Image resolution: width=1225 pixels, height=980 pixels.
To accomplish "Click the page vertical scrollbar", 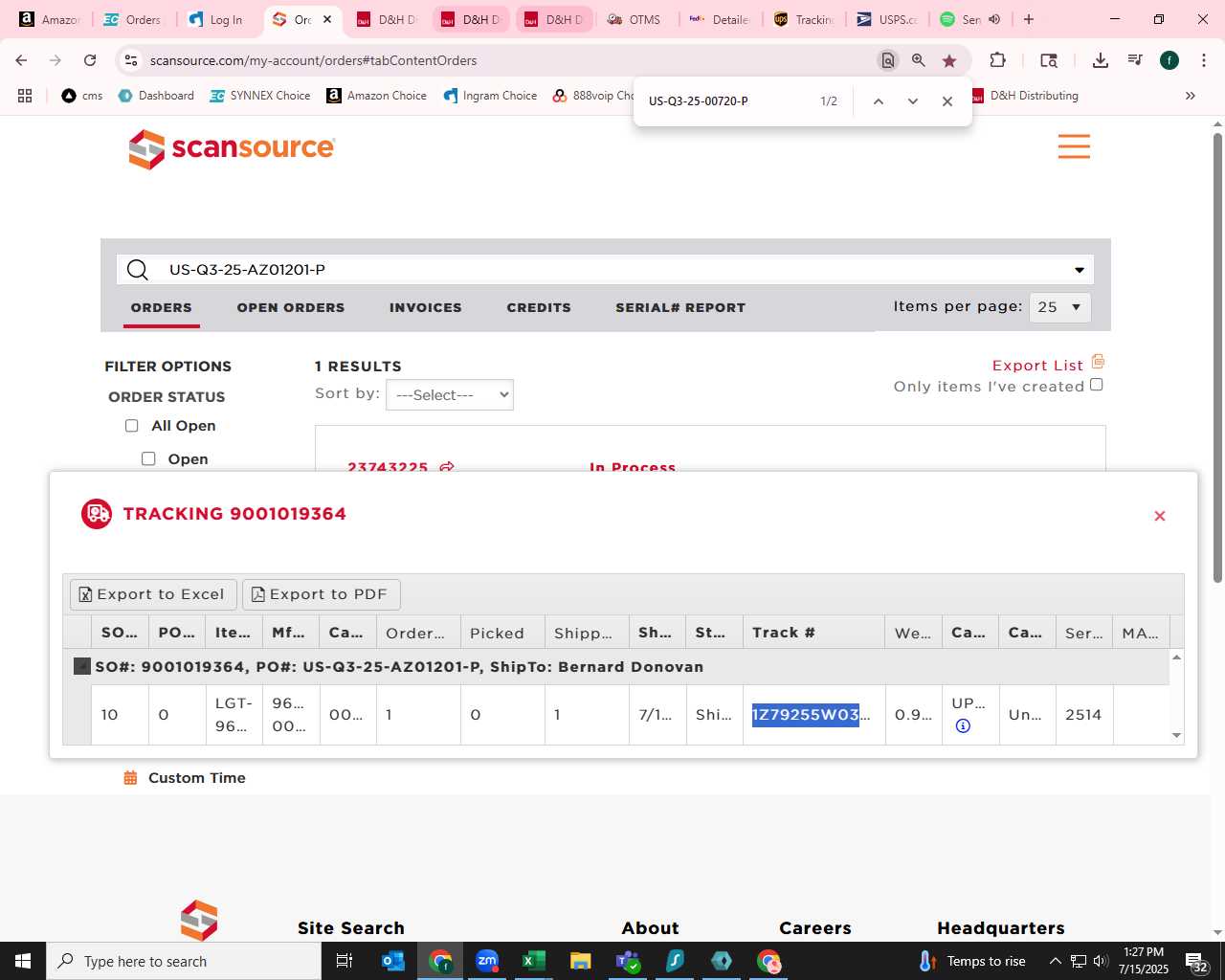I will pos(1217,357).
